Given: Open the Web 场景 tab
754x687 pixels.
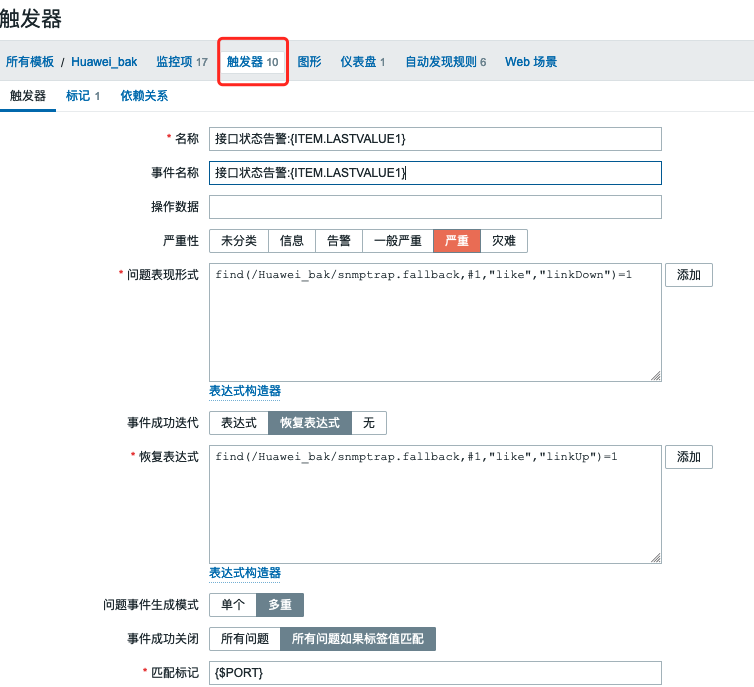Looking at the screenshot, I should point(530,62).
